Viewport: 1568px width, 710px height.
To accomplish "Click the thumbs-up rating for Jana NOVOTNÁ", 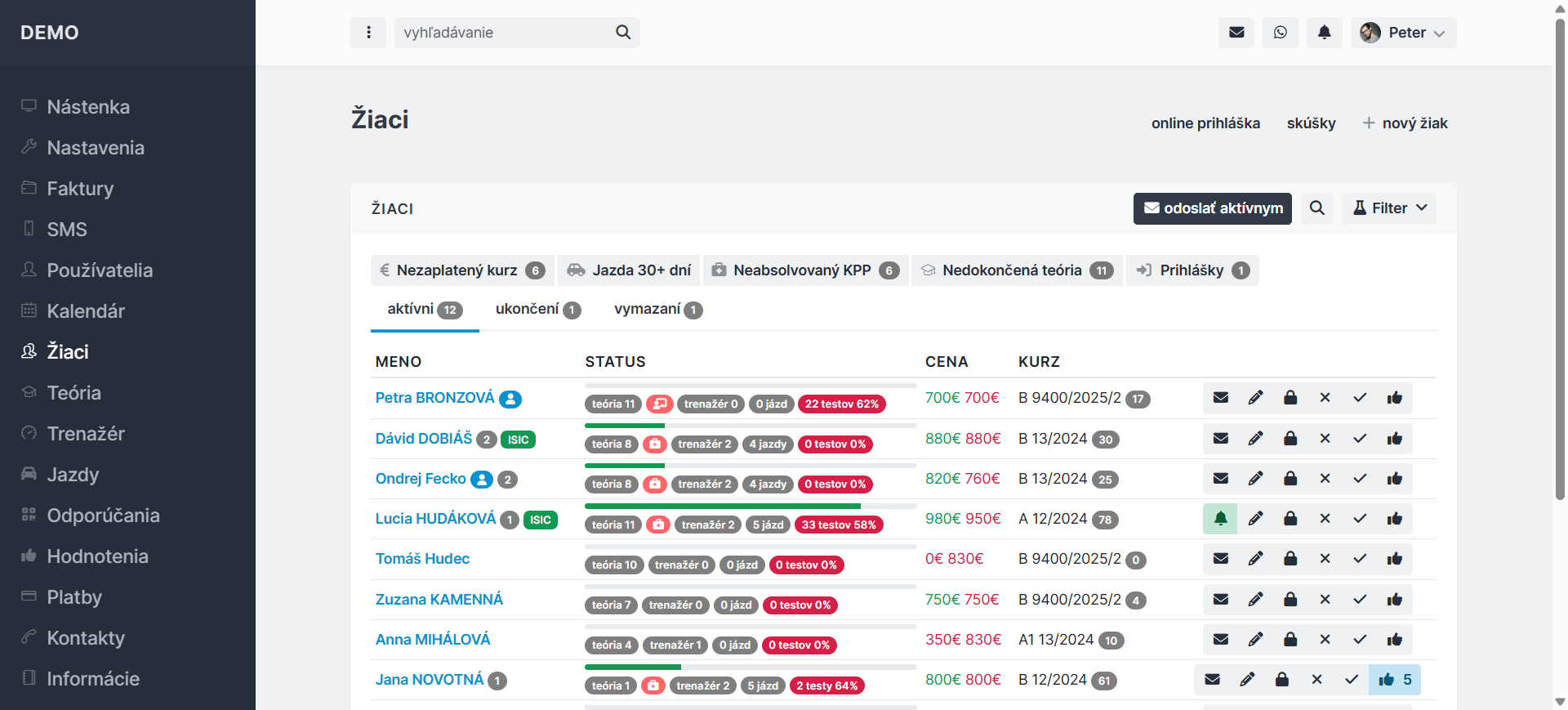I will tap(1394, 680).
